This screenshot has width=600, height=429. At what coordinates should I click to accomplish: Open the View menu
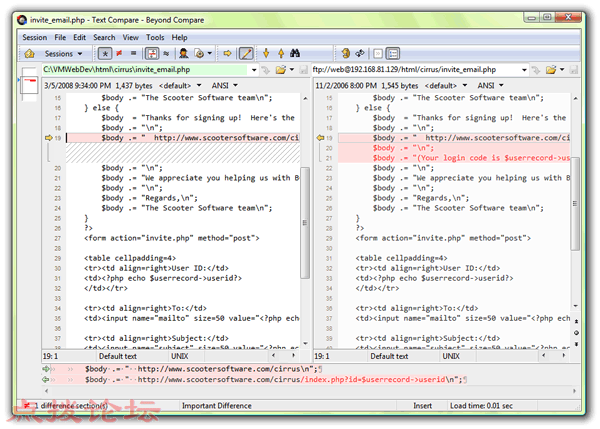130,38
